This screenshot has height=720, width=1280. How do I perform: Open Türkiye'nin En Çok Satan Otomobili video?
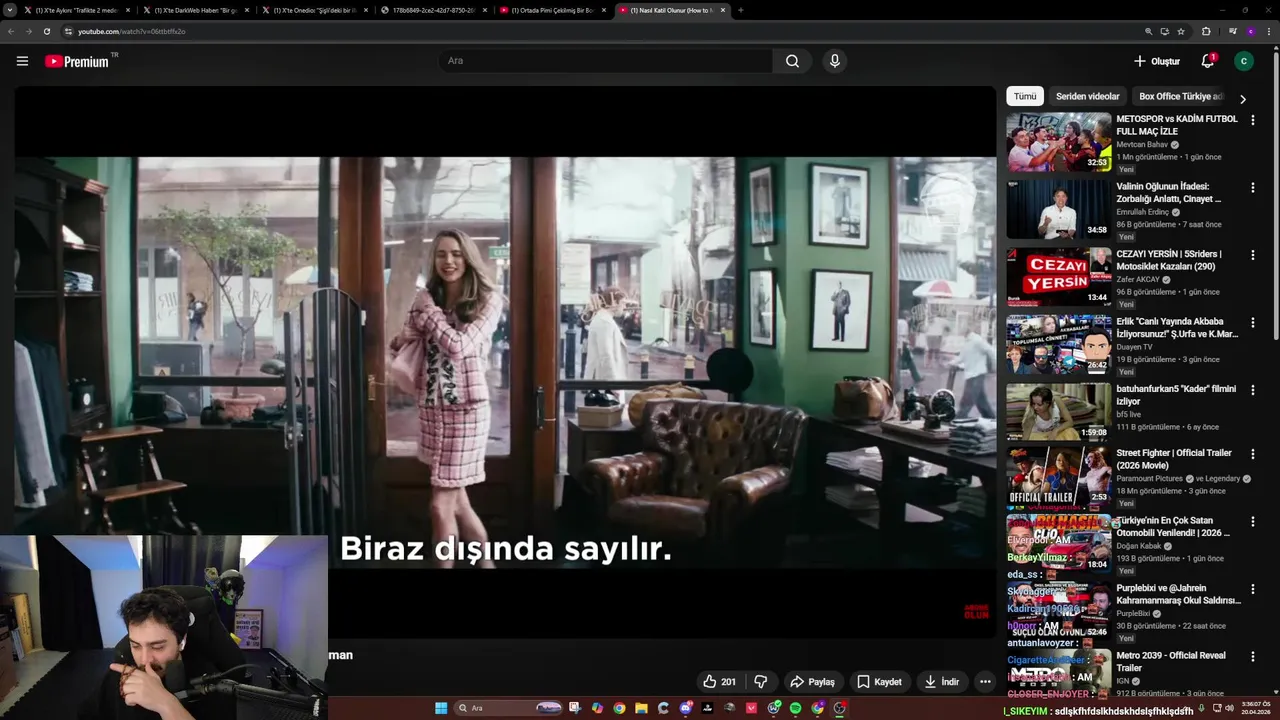1174,527
